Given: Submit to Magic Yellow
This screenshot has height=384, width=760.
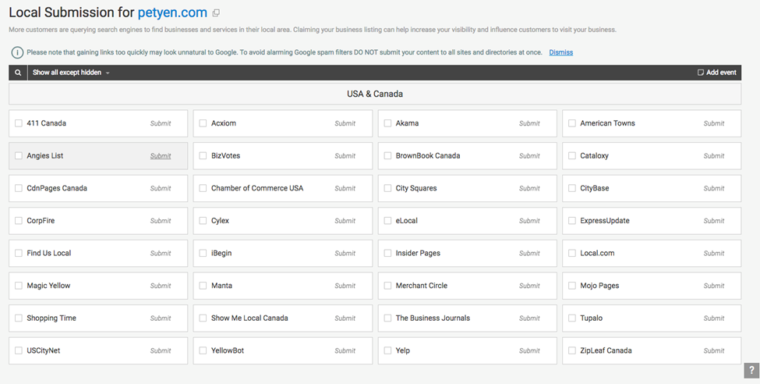Looking at the screenshot, I should point(160,286).
